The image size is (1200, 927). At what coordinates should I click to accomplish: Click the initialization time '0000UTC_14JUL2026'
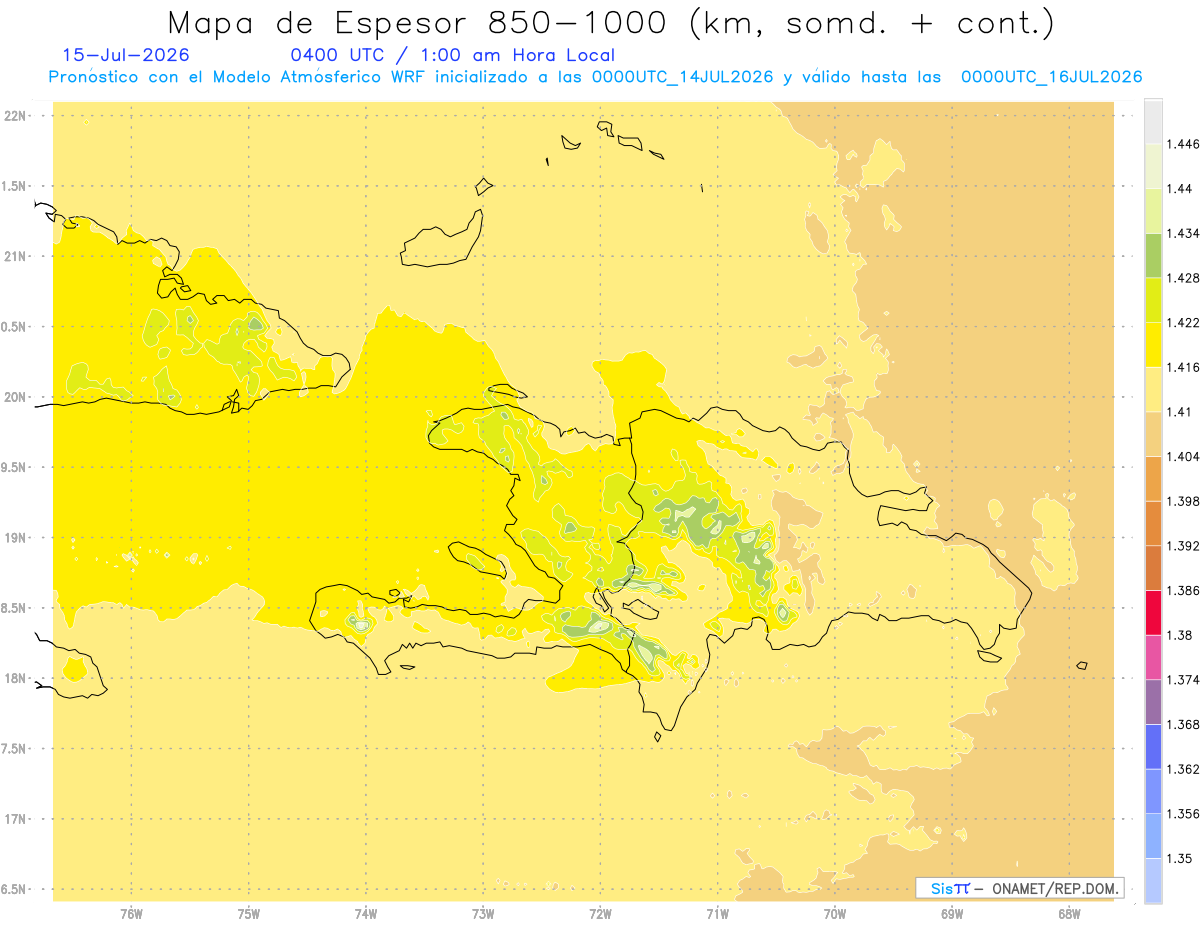(683, 77)
